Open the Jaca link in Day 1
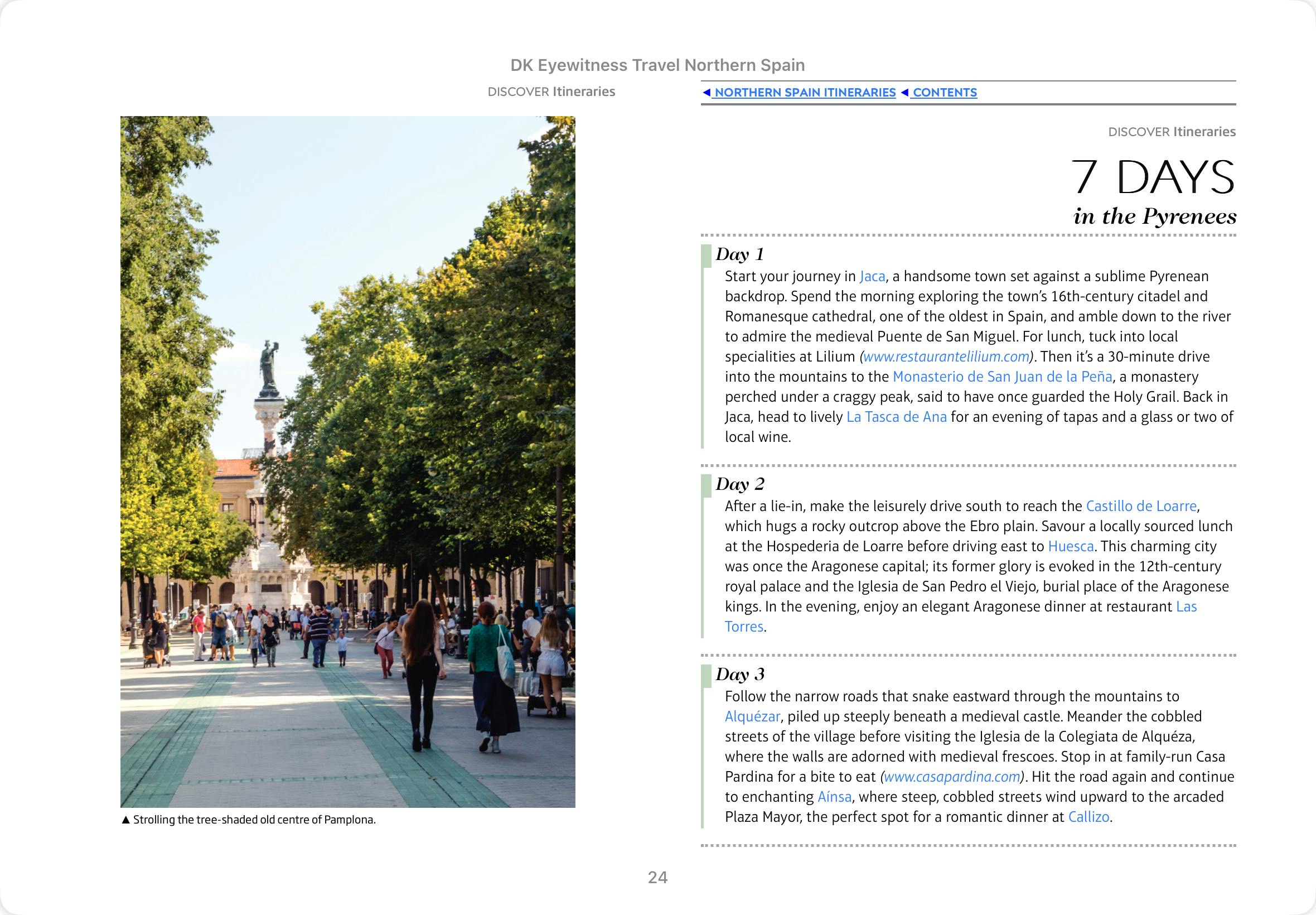The image size is (1316, 915). coord(872,276)
